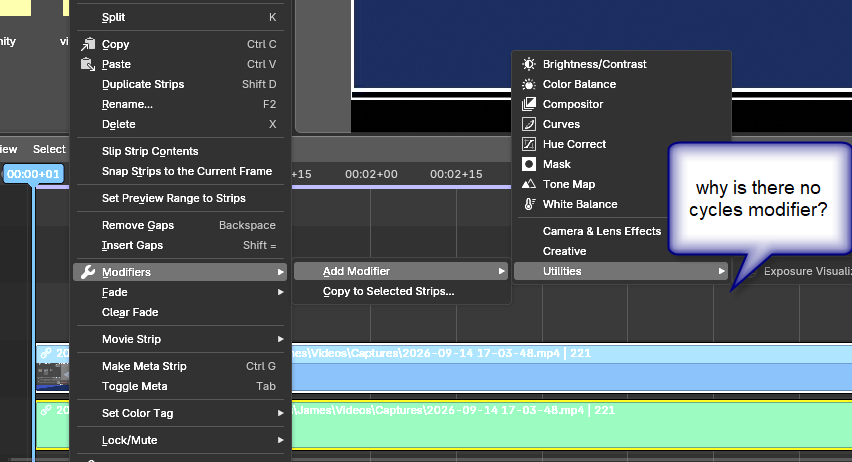Expand the Add Modifier submenu arrow
This screenshot has width=852, height=462.
tap(502, 271)
